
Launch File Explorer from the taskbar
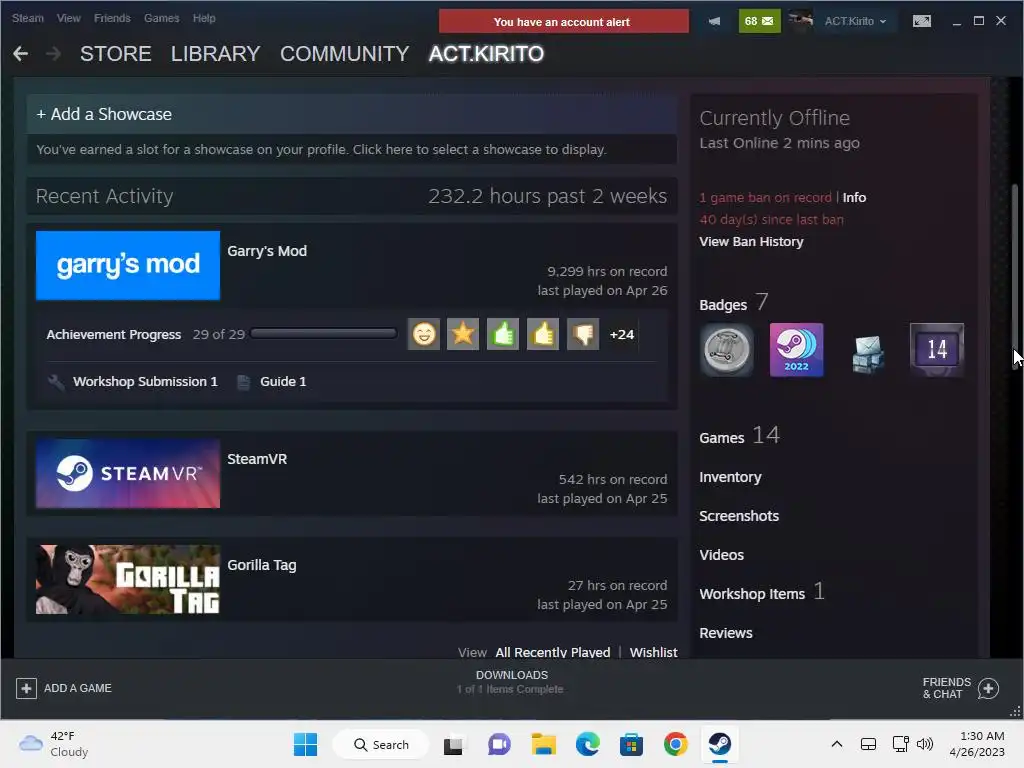pyautogui.click(x=543, y=744)
